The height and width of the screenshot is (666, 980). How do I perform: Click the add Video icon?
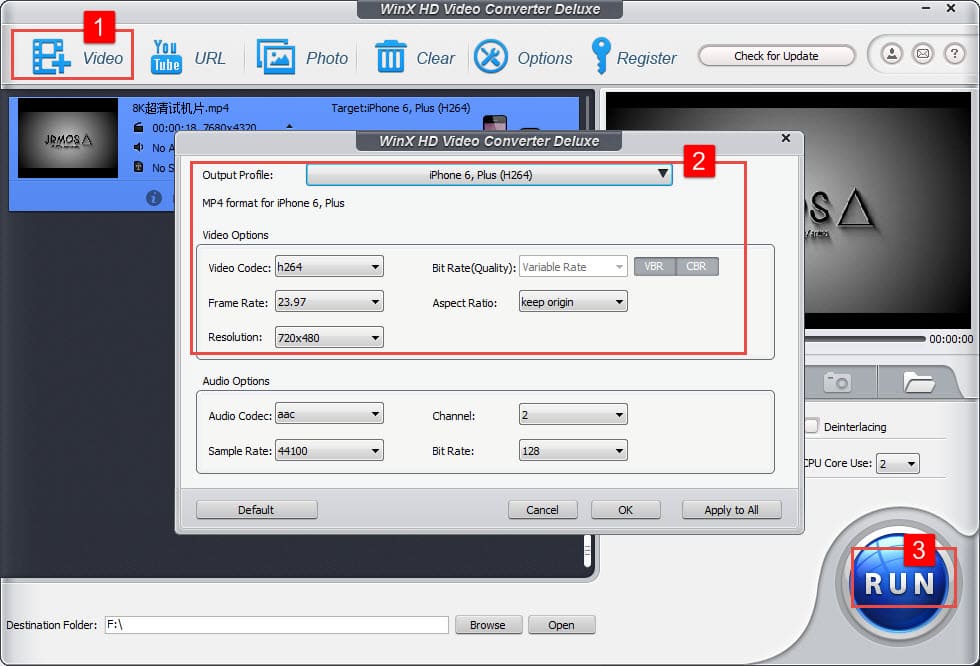(x=50, y=57)
